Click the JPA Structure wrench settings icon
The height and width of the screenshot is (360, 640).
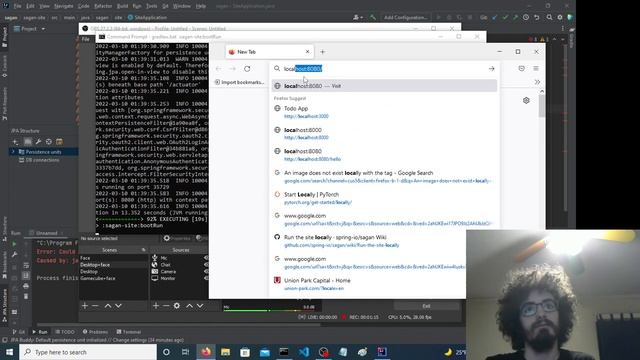(38, 142)
